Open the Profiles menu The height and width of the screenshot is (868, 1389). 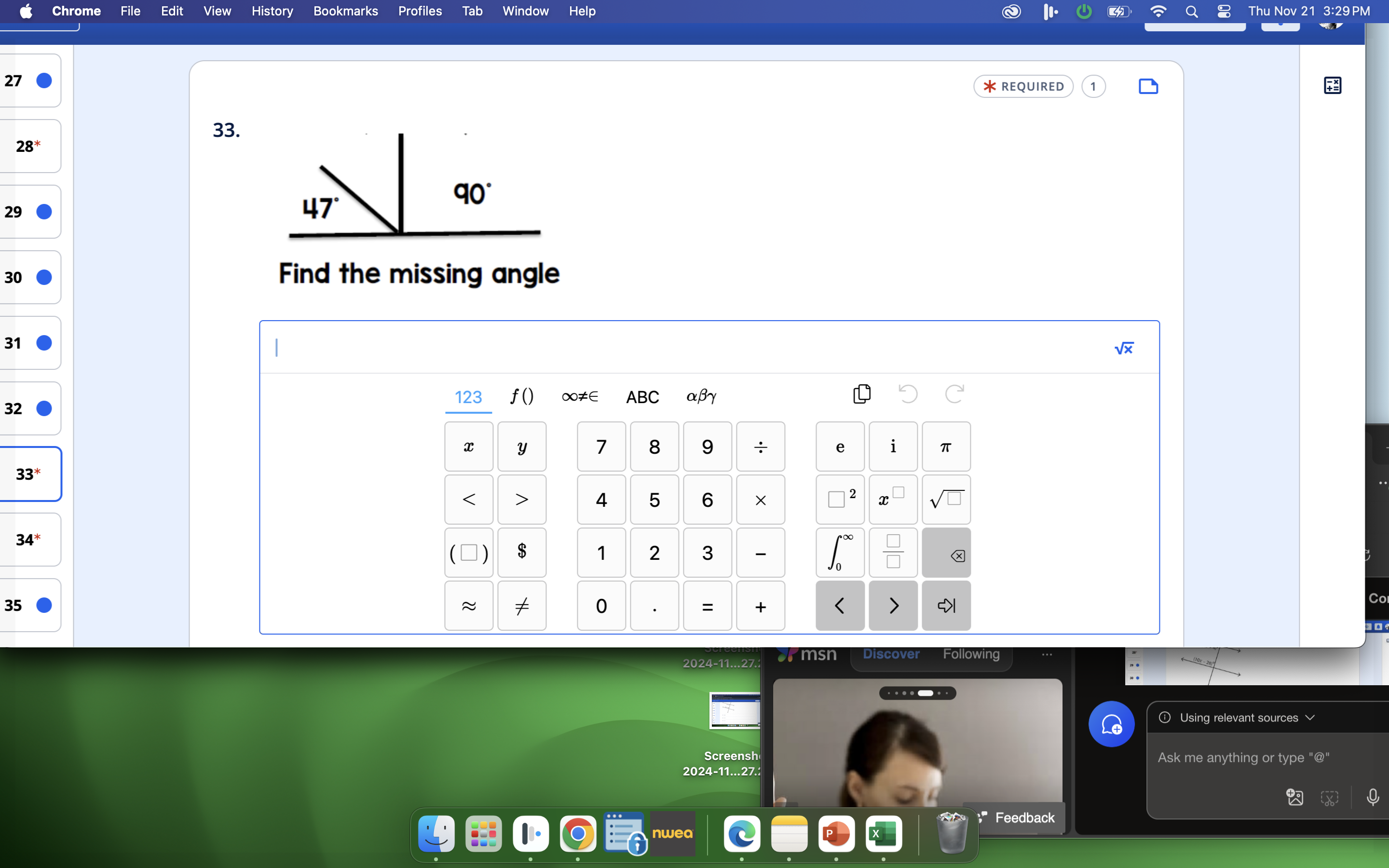[x=420, y=11]
